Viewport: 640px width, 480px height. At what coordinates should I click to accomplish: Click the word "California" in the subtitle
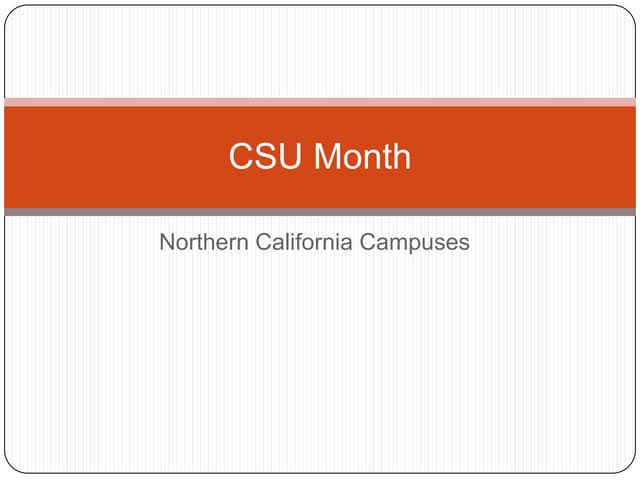click(299, 242)
